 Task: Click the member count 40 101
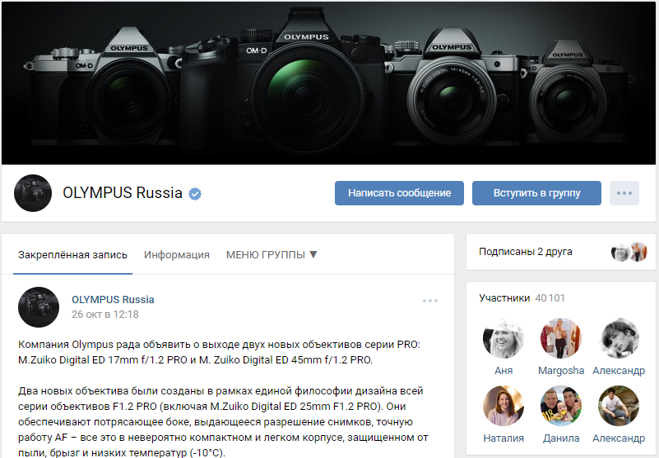pyautogui.click(x=550, y=298)
